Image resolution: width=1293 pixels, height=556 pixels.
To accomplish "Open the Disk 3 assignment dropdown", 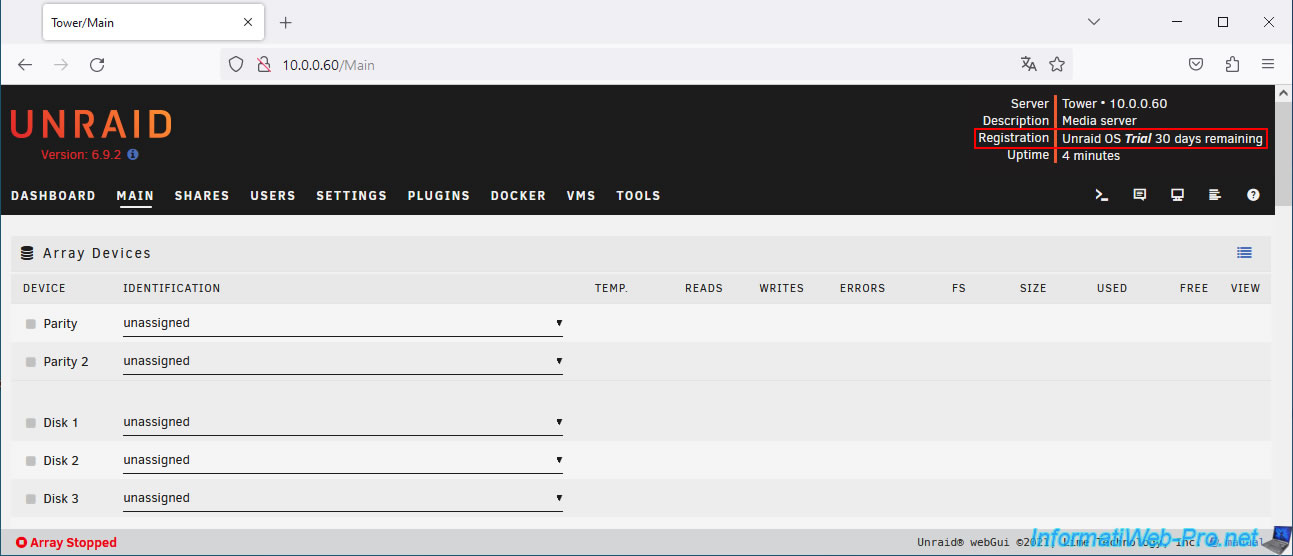I will pyautogui.click(x=342, y=499).
